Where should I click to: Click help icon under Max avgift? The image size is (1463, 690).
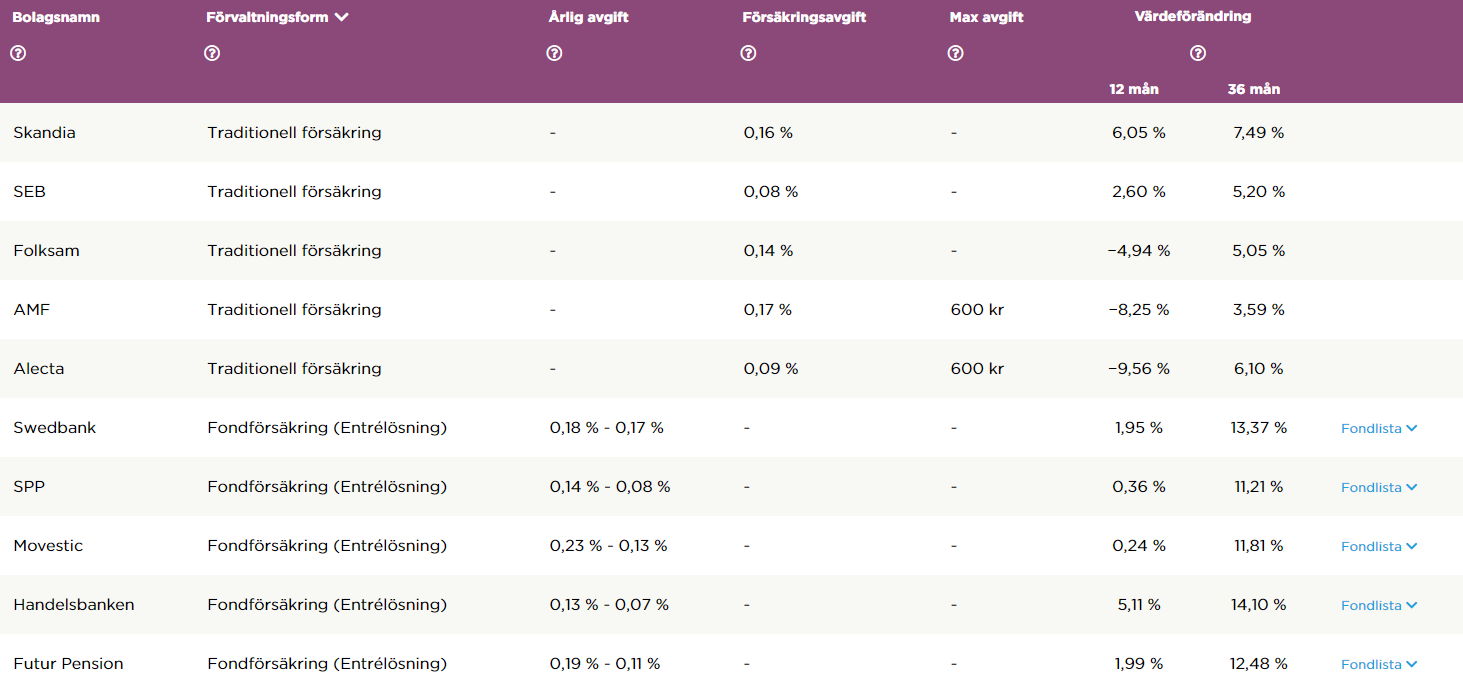point(955,53)
